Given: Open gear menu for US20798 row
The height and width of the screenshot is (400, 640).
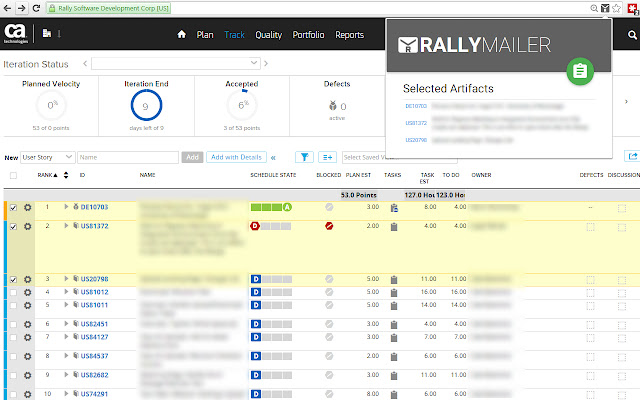Looking at the screenshot, I should pyautogui.click(x=27, y=280).
